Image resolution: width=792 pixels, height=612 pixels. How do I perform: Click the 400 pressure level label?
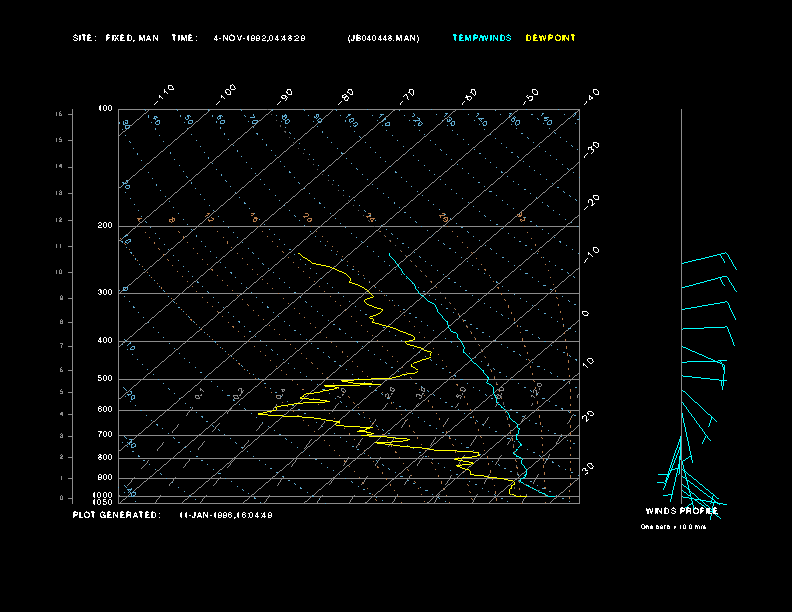click(x=105, y=340)
